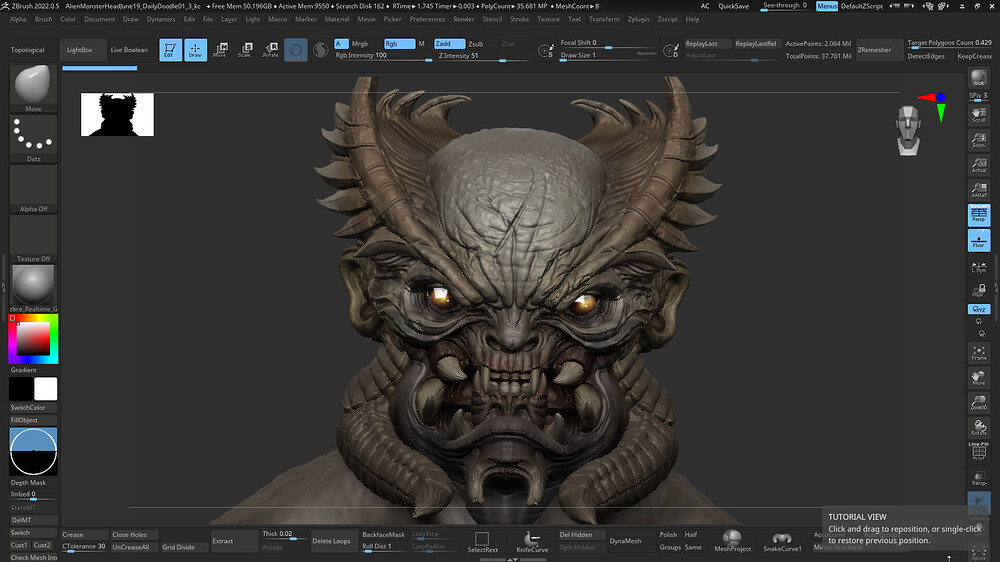The height and width of the screenshot is (562, 1000).
Task: Select the Edit mode icon
Action: (170, 50)
